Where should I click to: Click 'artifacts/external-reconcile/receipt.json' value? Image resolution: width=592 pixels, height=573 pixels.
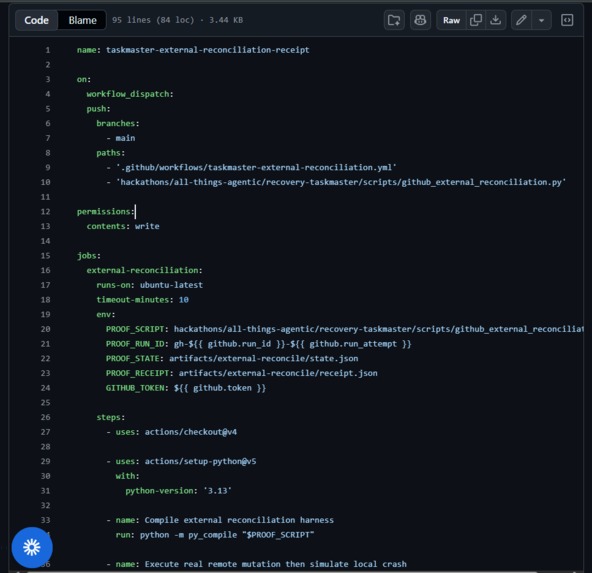(x=278, y=373)
